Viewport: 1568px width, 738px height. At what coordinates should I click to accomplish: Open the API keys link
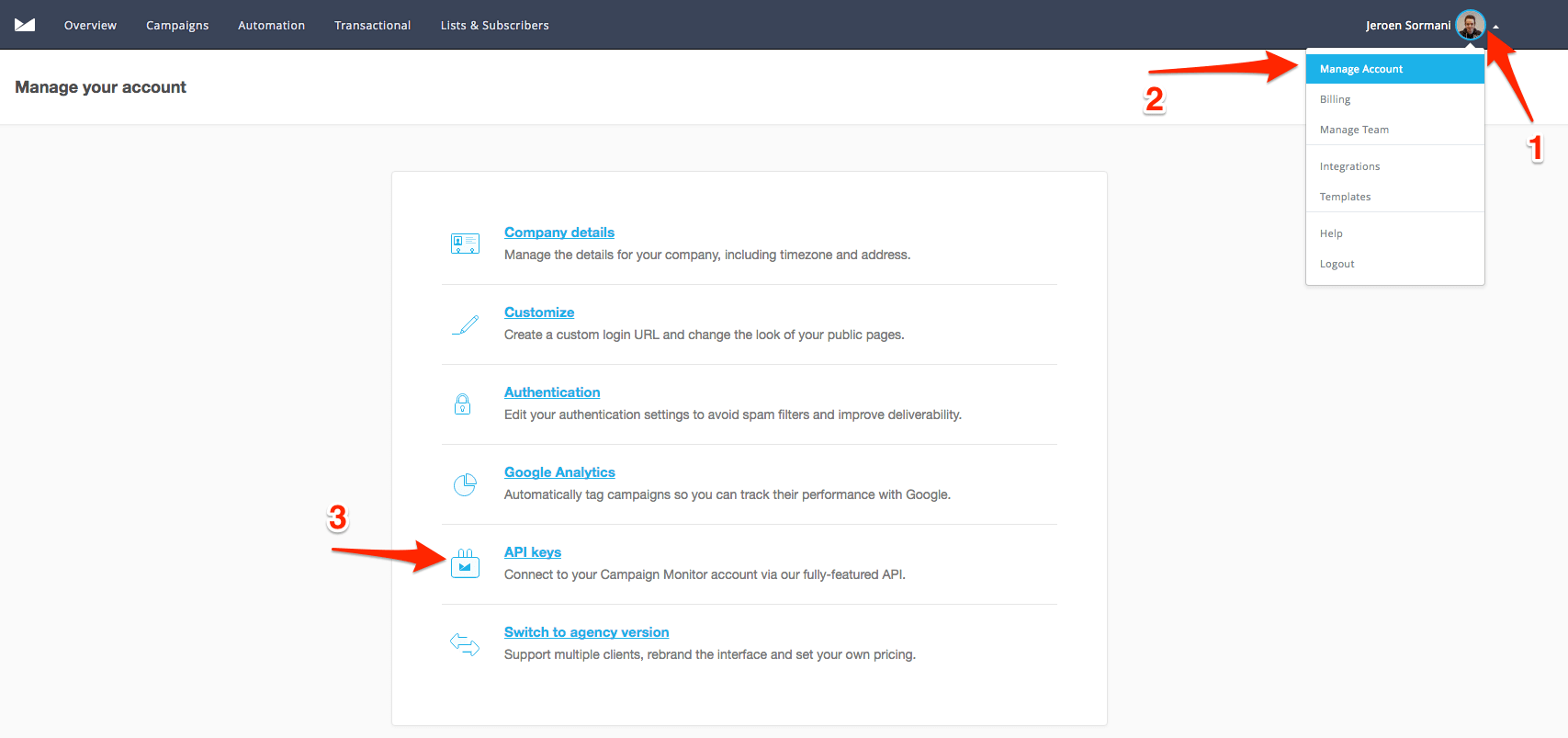533,552
